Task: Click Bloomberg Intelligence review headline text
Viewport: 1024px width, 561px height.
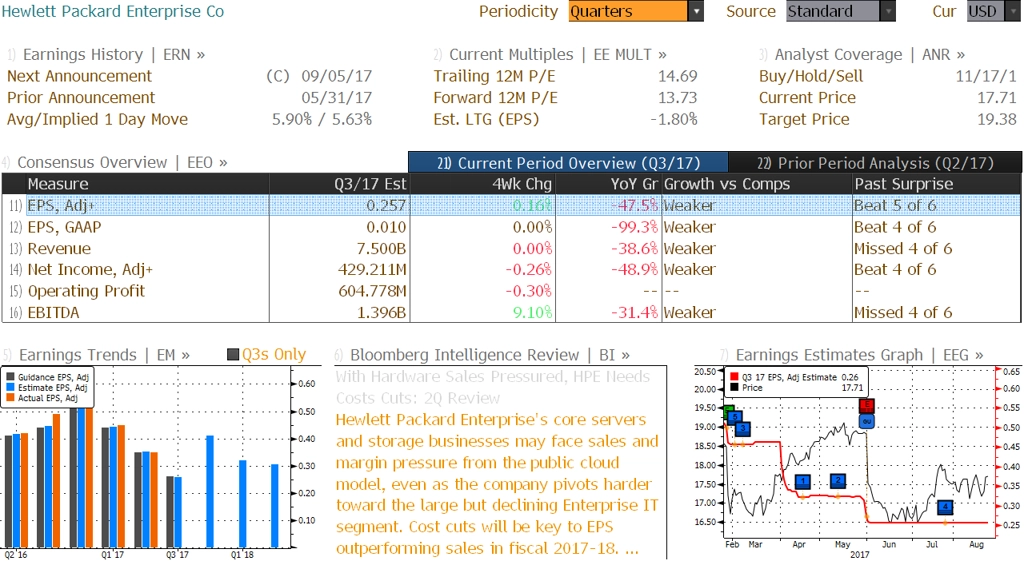Action: 492,387
